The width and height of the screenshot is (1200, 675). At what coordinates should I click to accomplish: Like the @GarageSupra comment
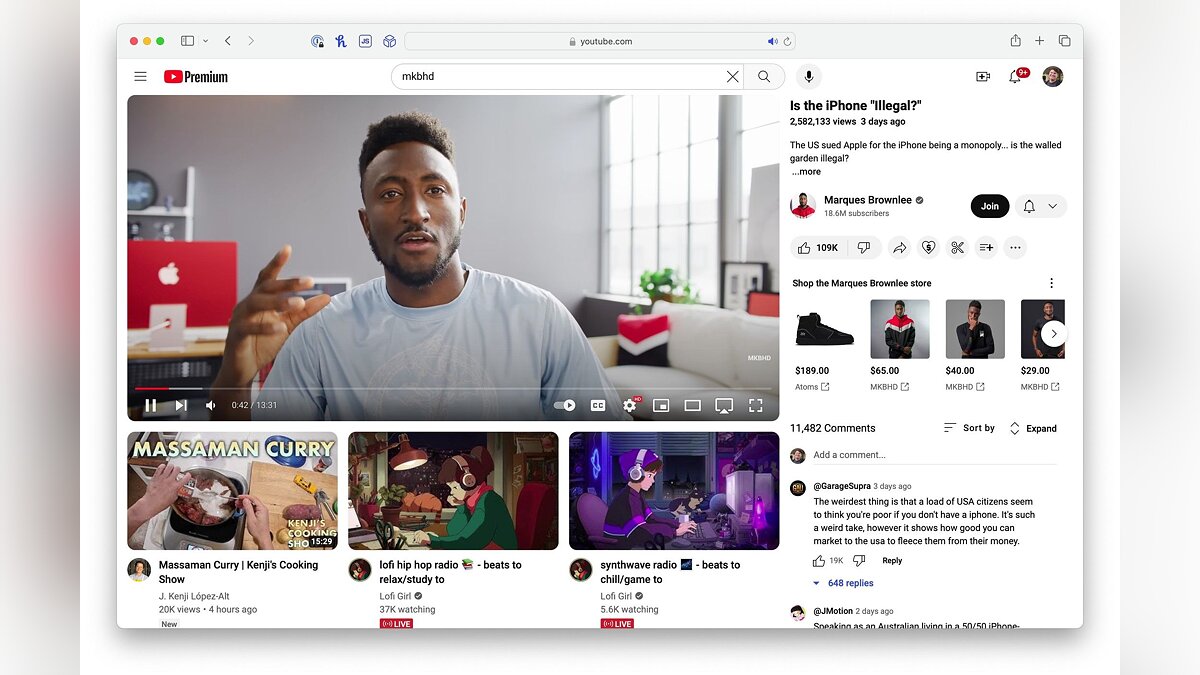[x=819, y=561]
